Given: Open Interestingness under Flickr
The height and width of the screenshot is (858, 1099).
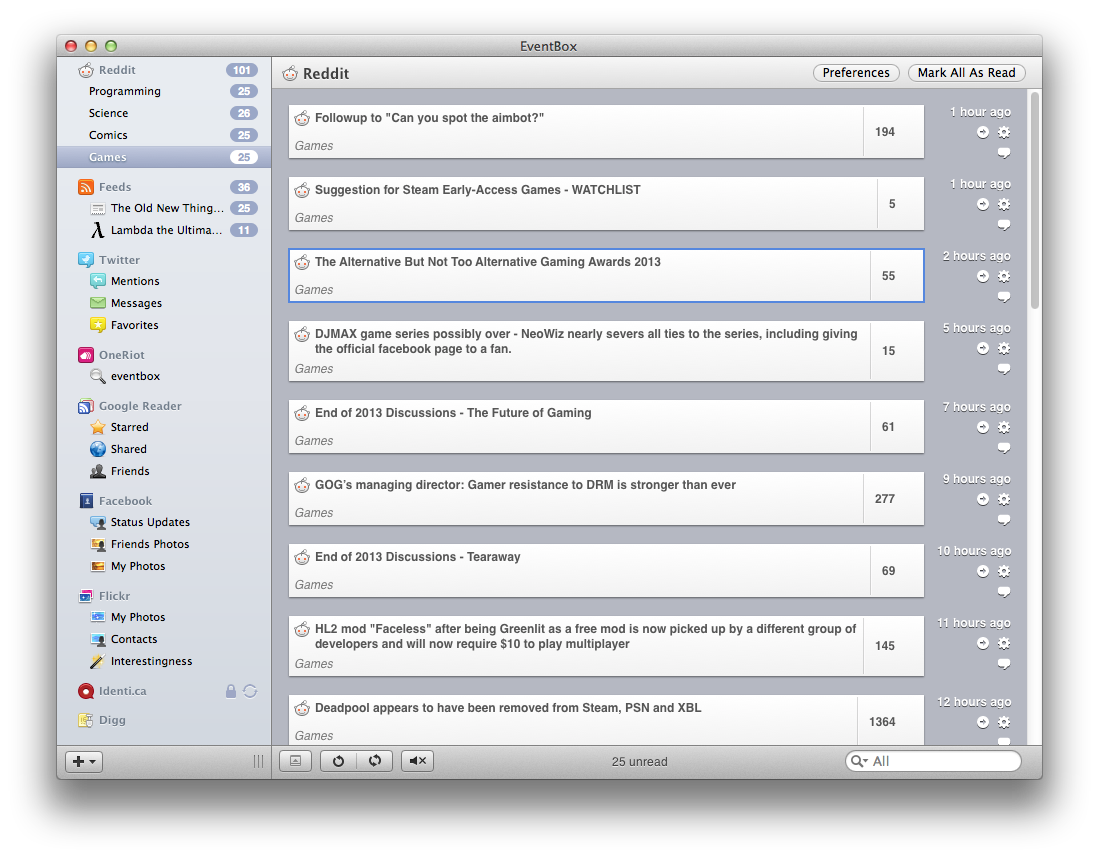Looking at the screenshot, I should tap(151, 661).
